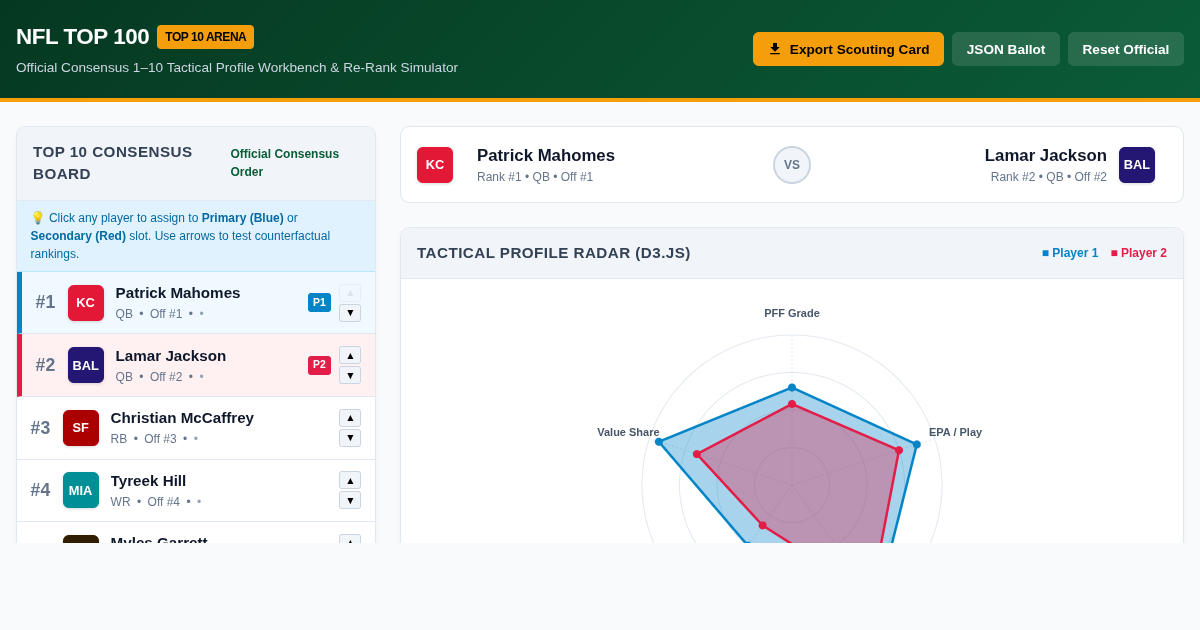The height and width of the screenshot is (630, 1200).
Task: Select Lamar Jackson name in the board
Action: click(171, 356)
